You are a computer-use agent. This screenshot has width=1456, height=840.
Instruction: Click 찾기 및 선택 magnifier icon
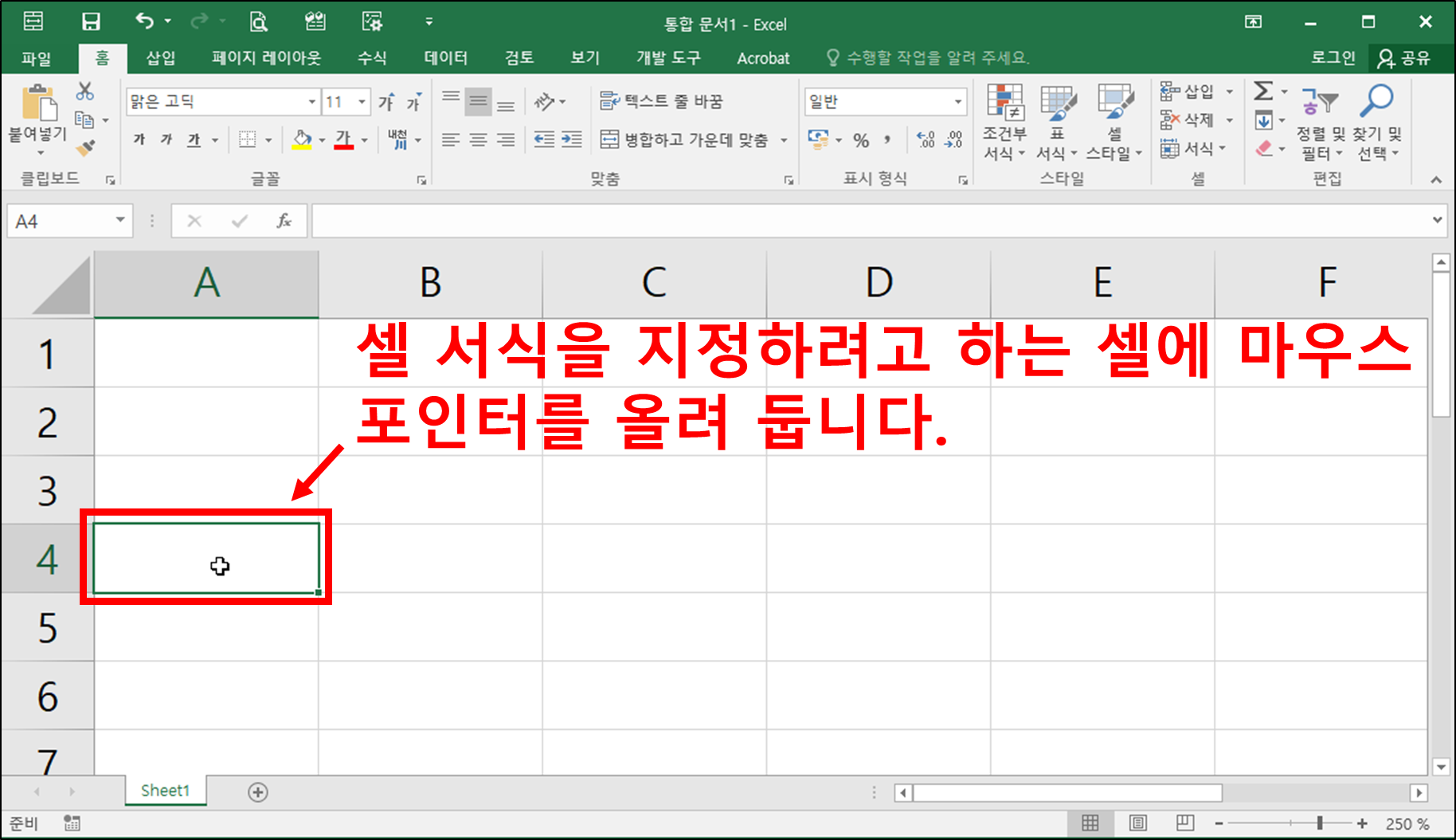point(1376,100)
